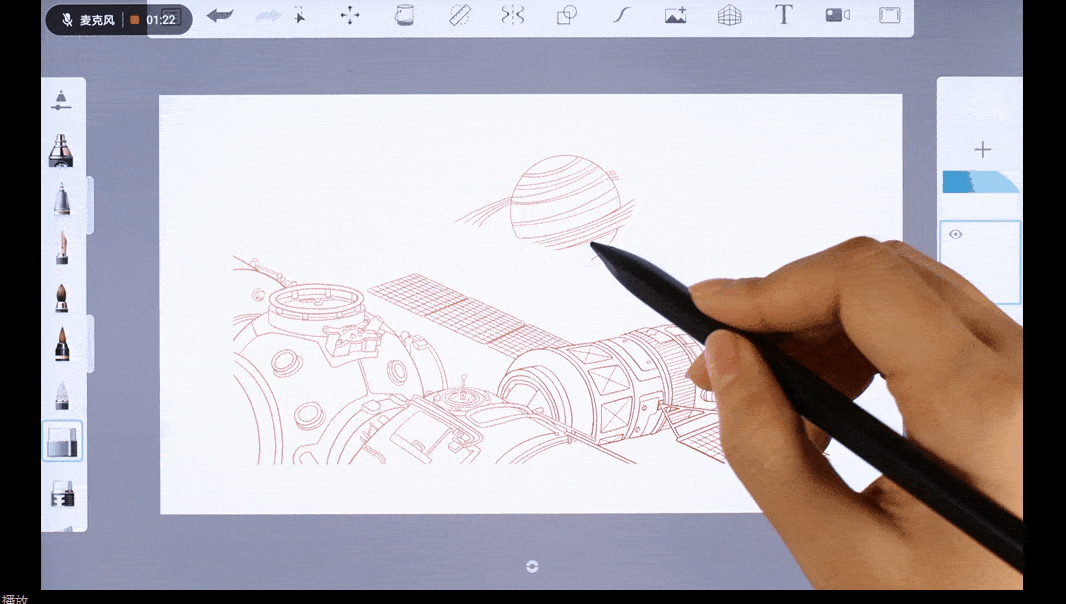Viewport: 1066px width, 604px height.
Task: Click the blue swatch in layer panel
Action: 958,182
